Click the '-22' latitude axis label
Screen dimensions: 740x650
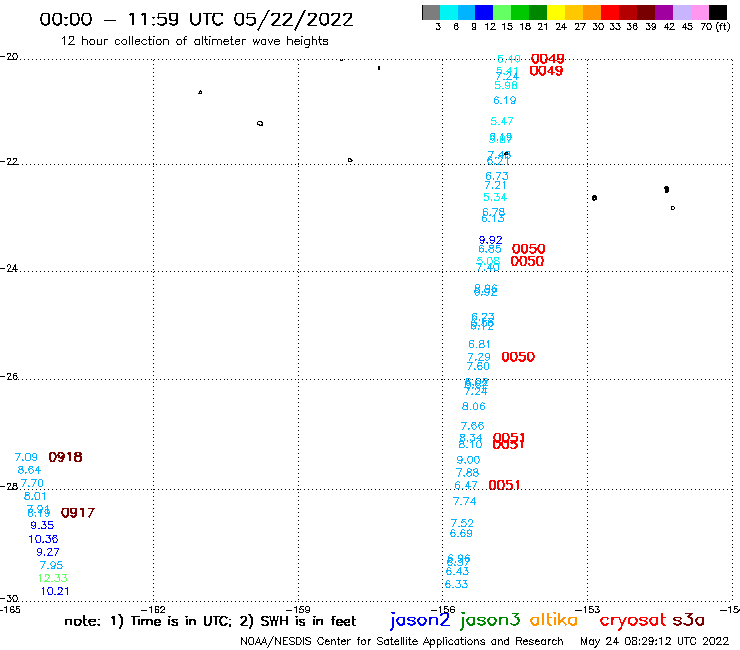9,161
